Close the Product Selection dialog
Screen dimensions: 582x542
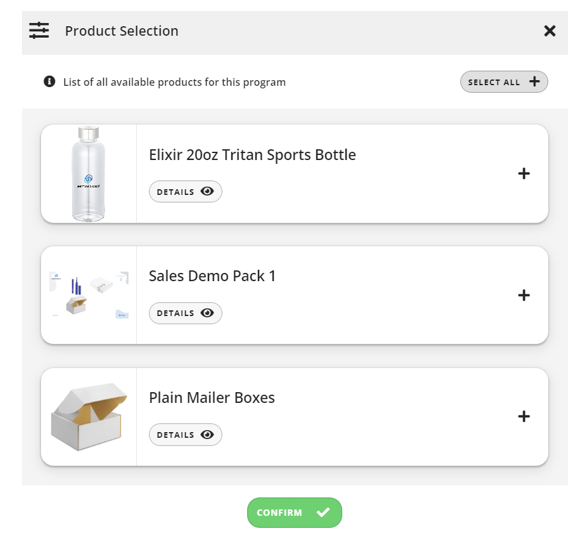click(549, 31)
